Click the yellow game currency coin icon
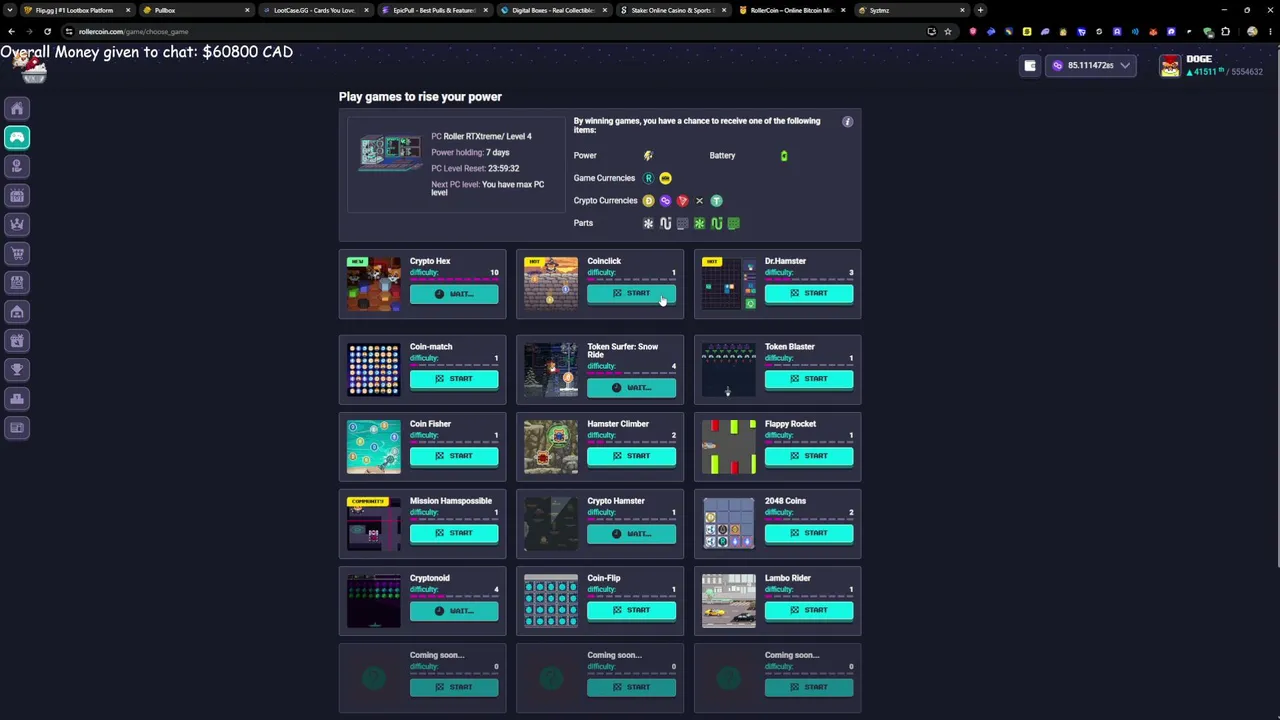This screenshot has height=720, width=1280. [x=665, y=178]
